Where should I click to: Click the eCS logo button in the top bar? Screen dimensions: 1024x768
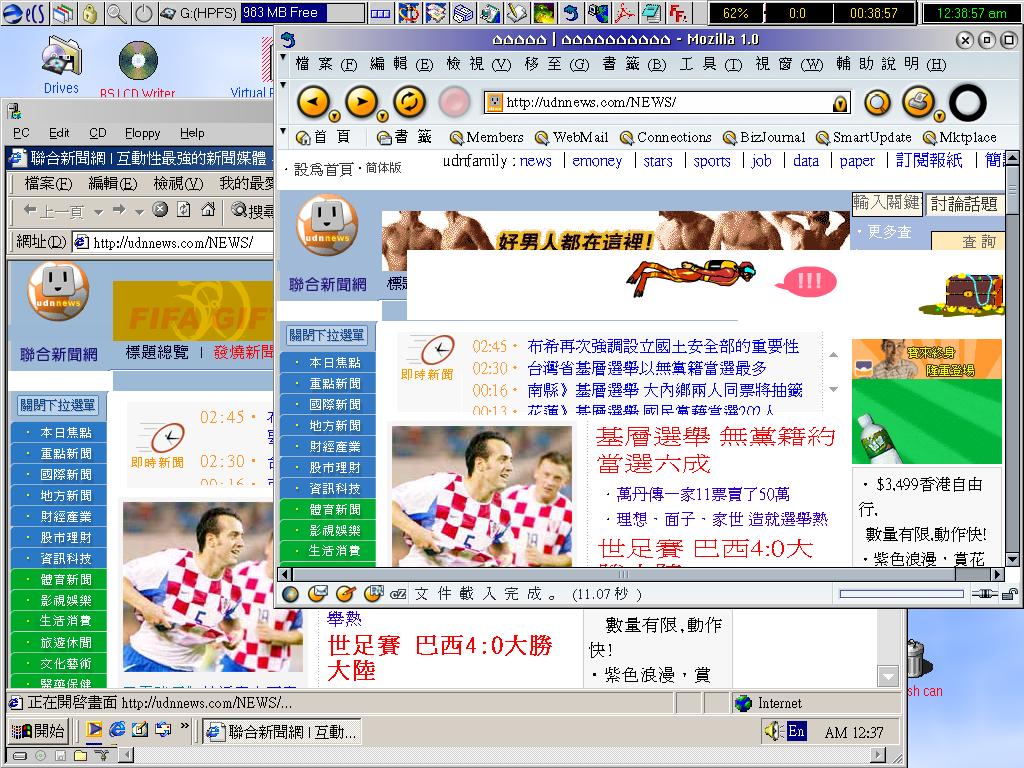(x=24, y=12)
